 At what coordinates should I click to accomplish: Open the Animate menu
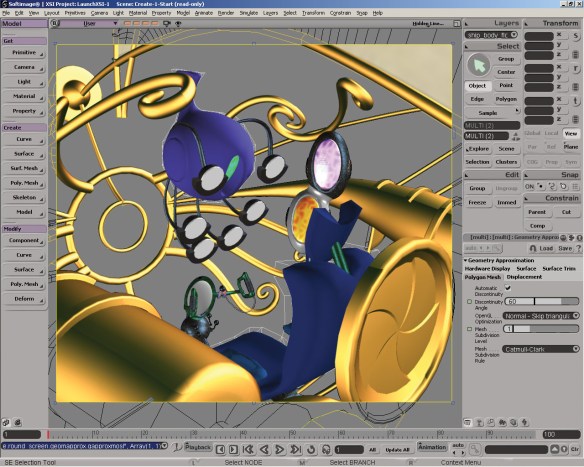[x=204, y=13]
